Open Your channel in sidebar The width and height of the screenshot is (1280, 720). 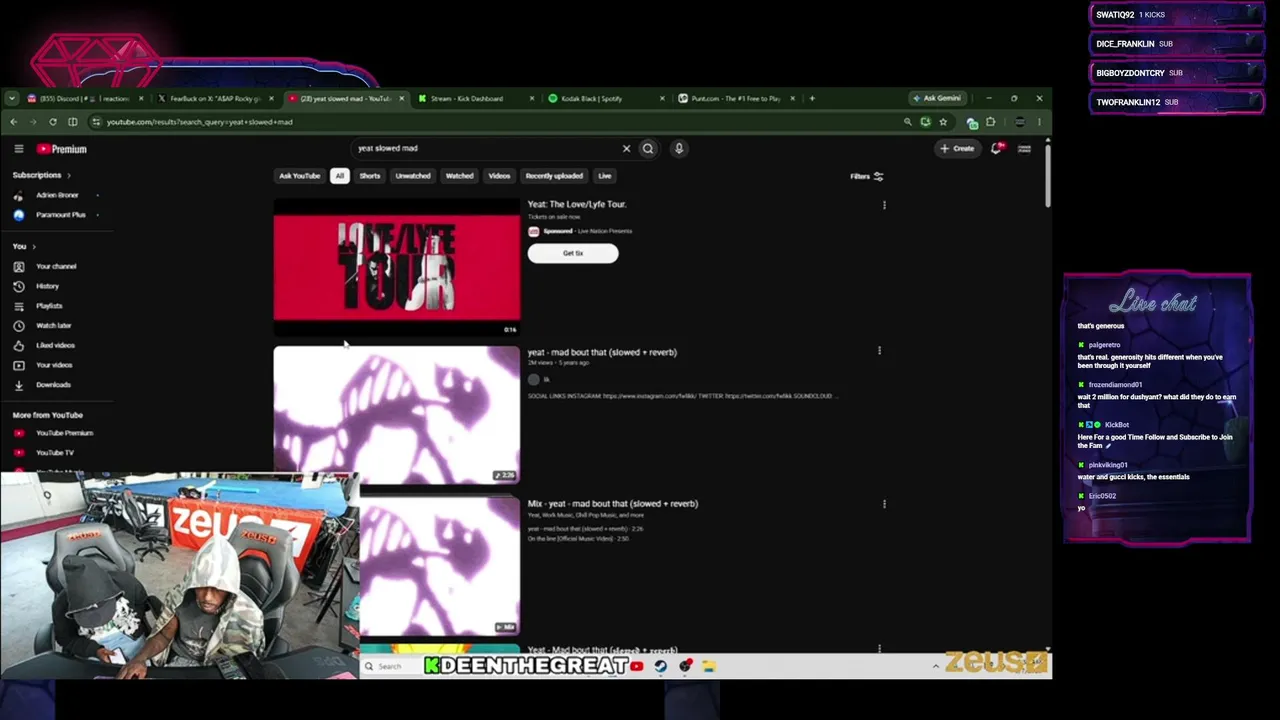click(x=56, y=267)
